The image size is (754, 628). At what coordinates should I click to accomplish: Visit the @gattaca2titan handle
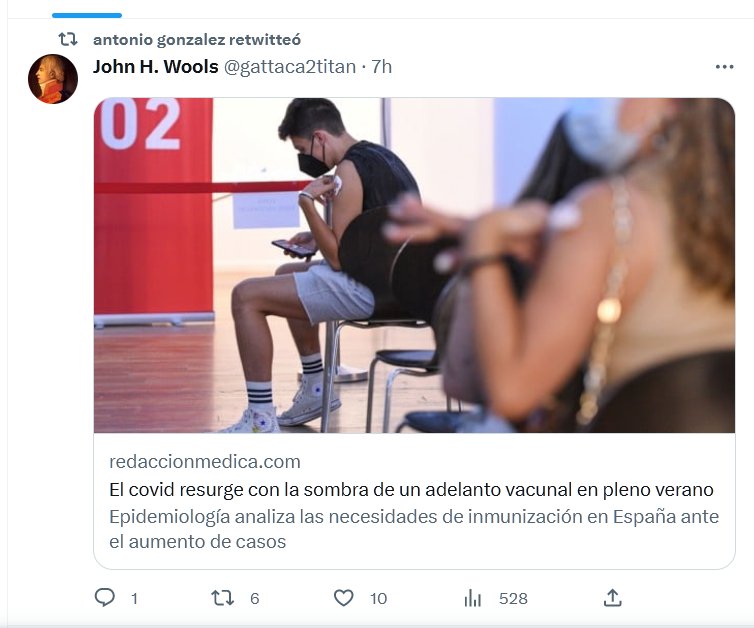(x=290, y=67)
